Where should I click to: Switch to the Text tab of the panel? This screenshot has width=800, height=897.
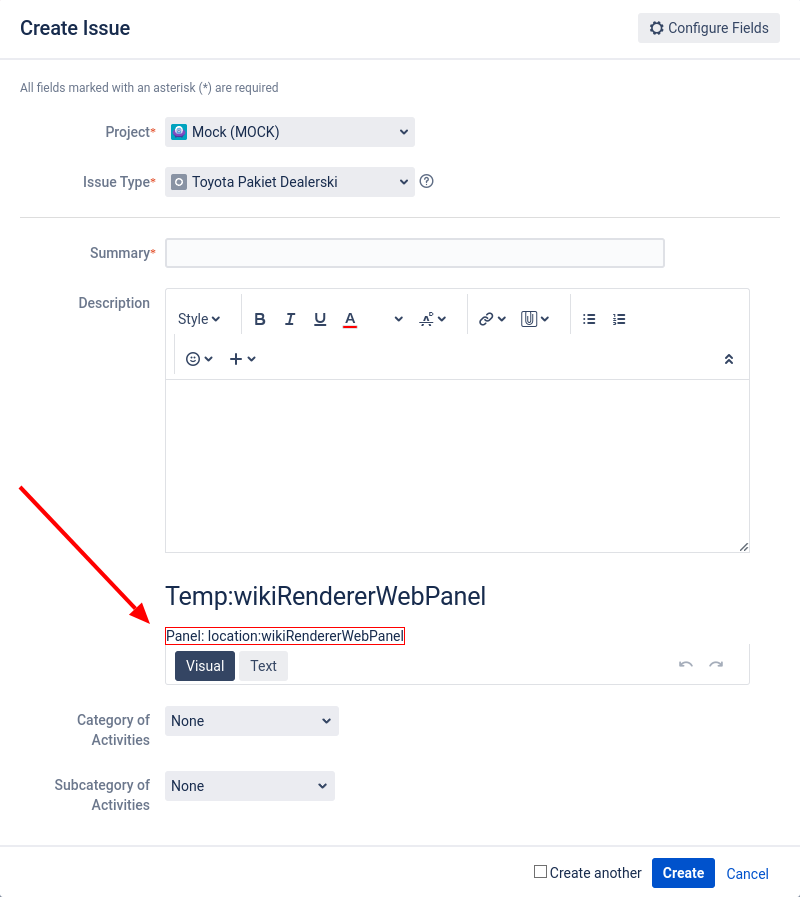[x=263, y=665]
